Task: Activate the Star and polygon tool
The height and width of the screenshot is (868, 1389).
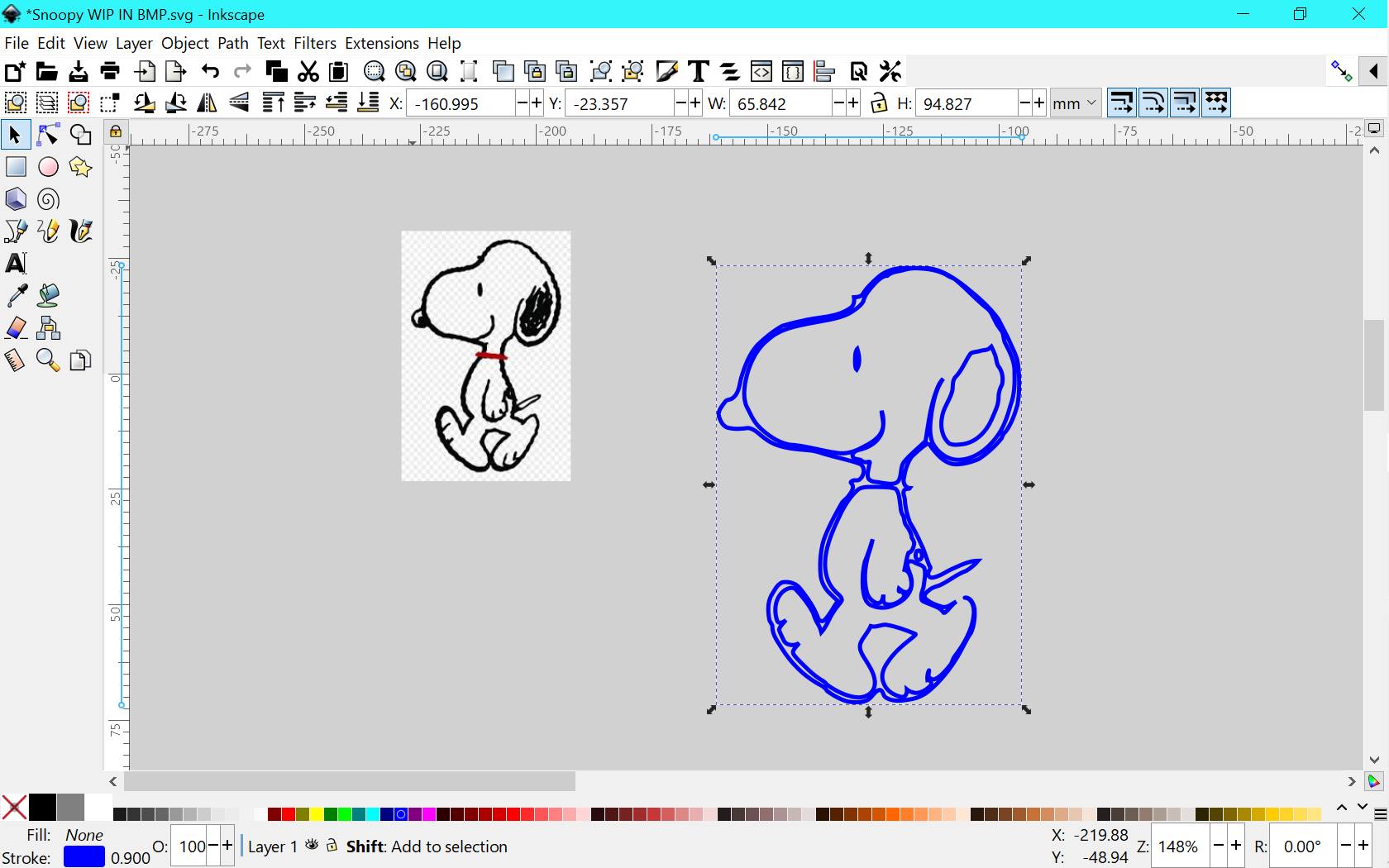Action: click(x=80, y=167)
